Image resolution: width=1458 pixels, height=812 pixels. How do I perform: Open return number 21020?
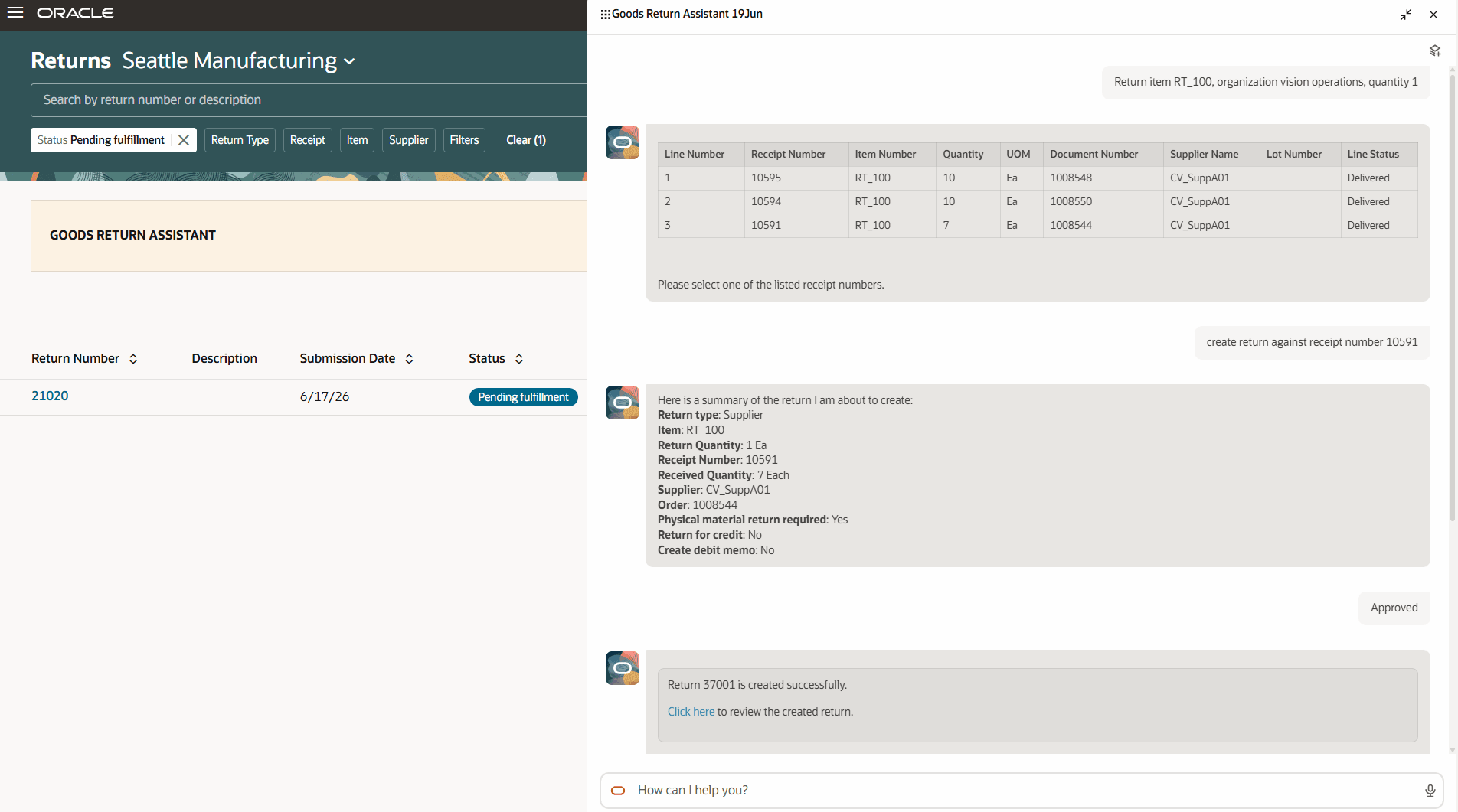coord(50,396)
